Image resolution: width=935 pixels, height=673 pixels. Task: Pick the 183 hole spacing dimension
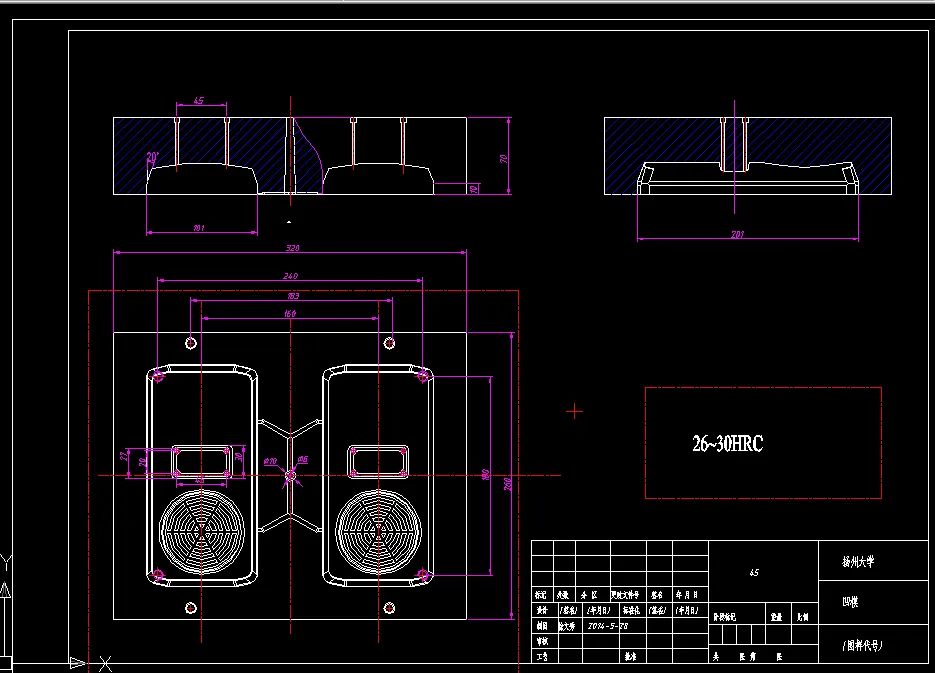(293, 296)
